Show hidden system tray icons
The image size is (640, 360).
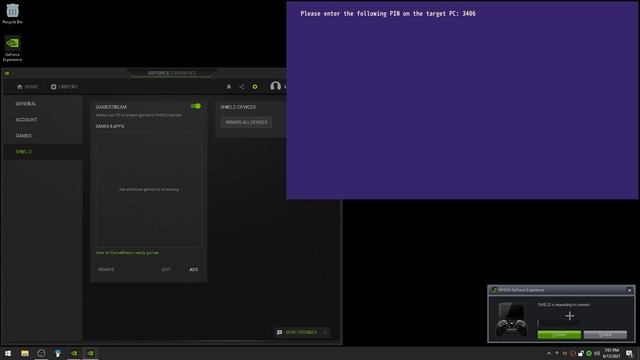(549, 353)
